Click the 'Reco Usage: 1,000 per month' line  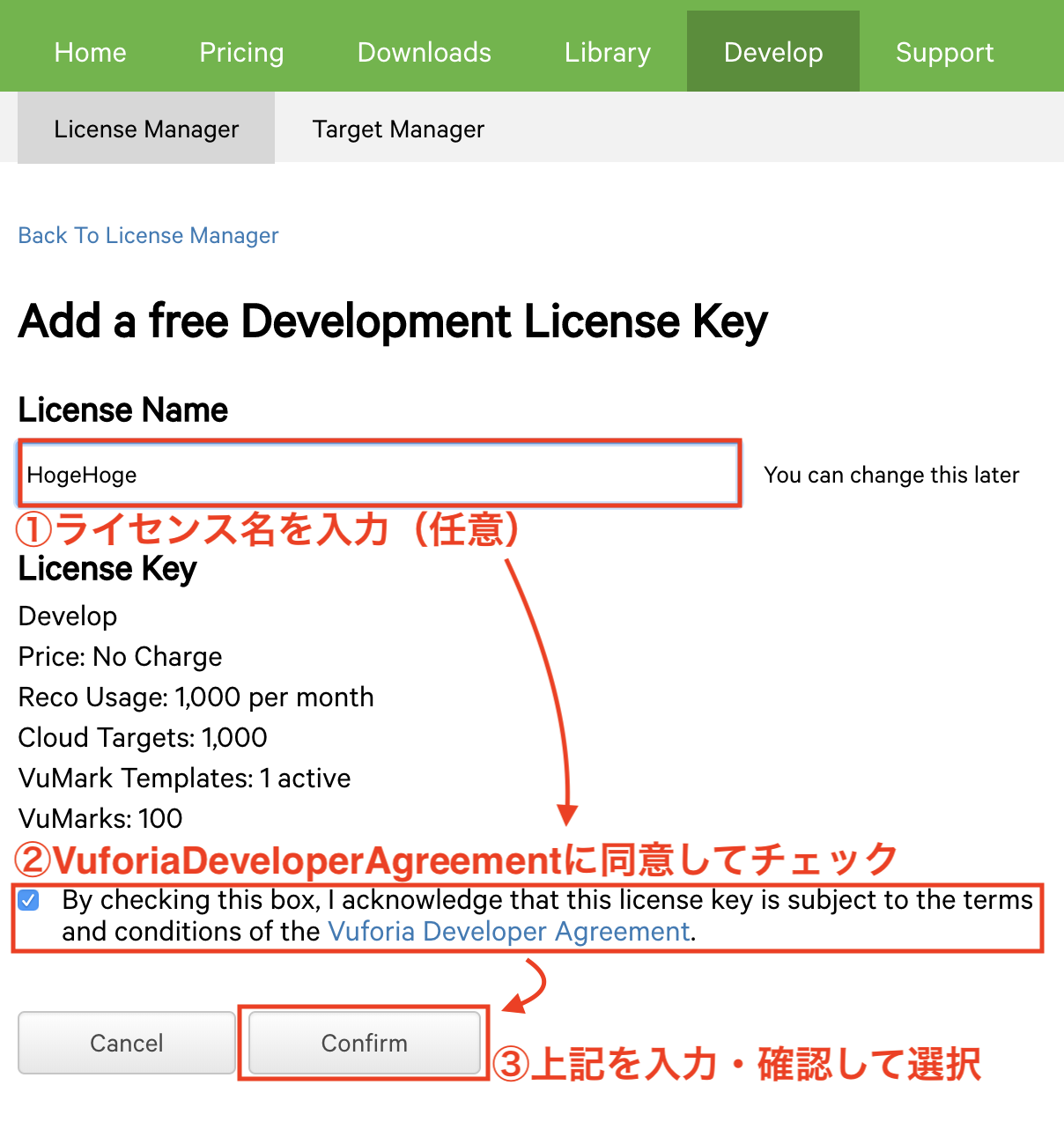click(196, 697)
